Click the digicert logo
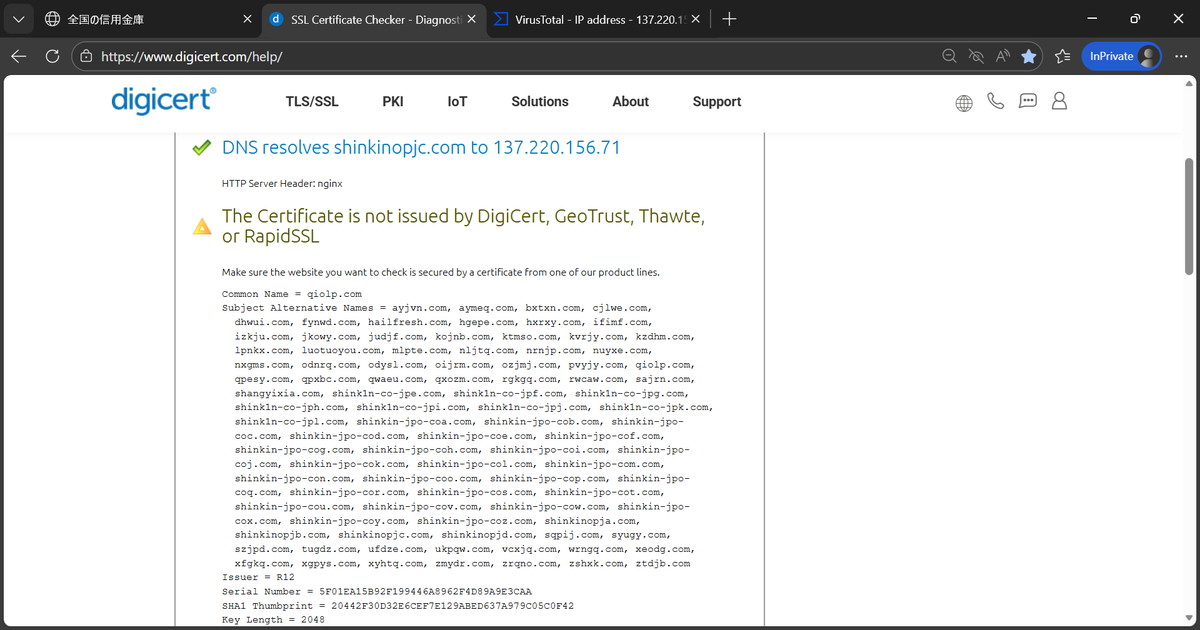 pos(163,100)
